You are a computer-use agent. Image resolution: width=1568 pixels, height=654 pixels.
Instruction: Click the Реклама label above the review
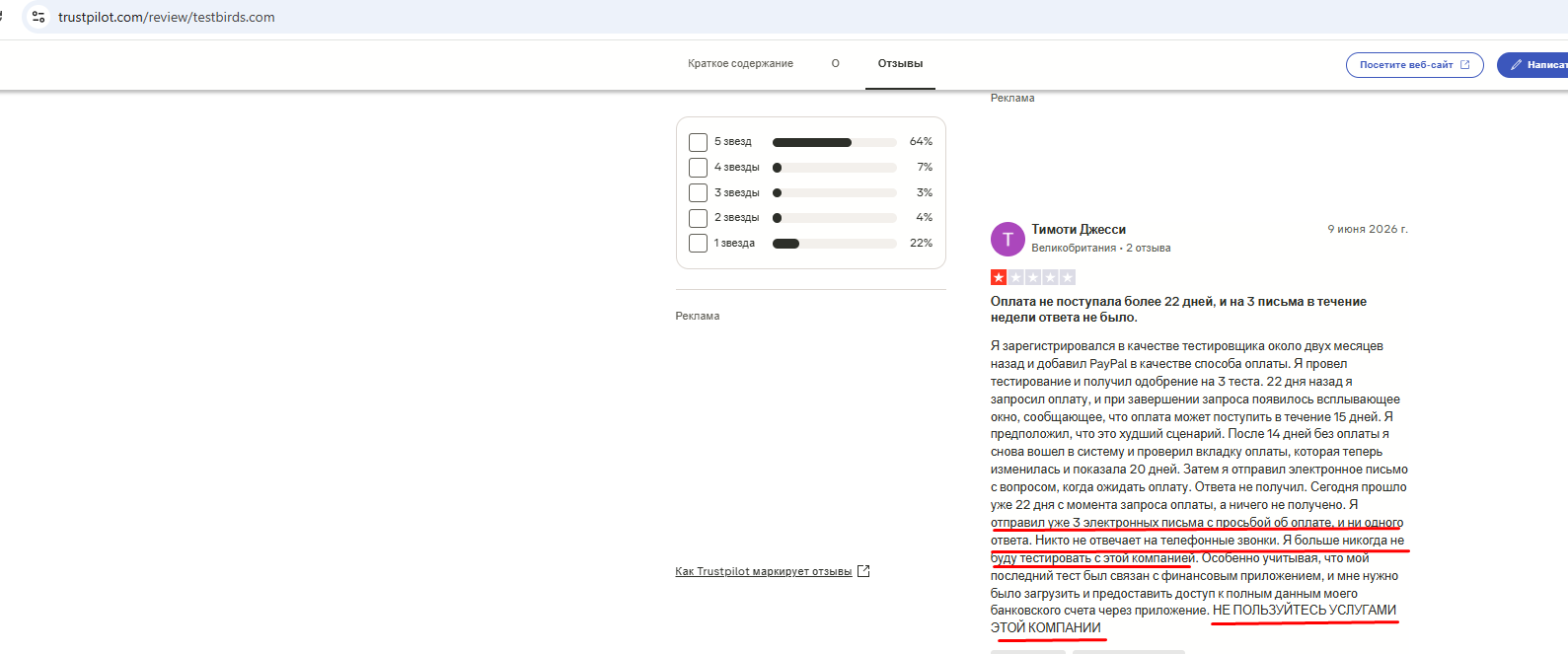coord(1012,98)
